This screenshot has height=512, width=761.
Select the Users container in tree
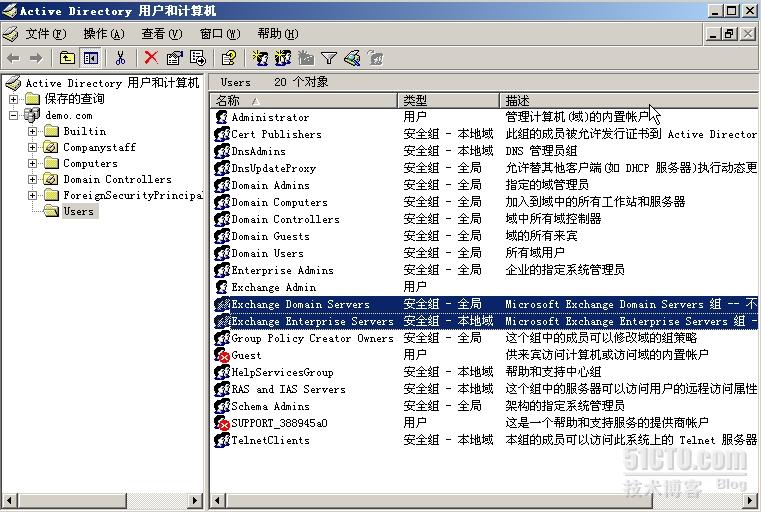[x=79, y=211]
